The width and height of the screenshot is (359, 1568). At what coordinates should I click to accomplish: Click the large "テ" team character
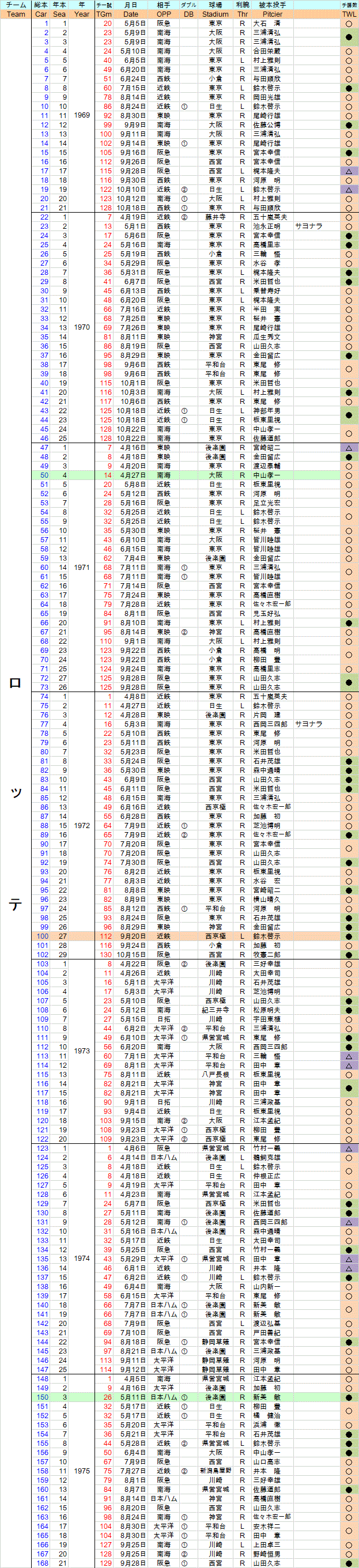pos(16,905)
